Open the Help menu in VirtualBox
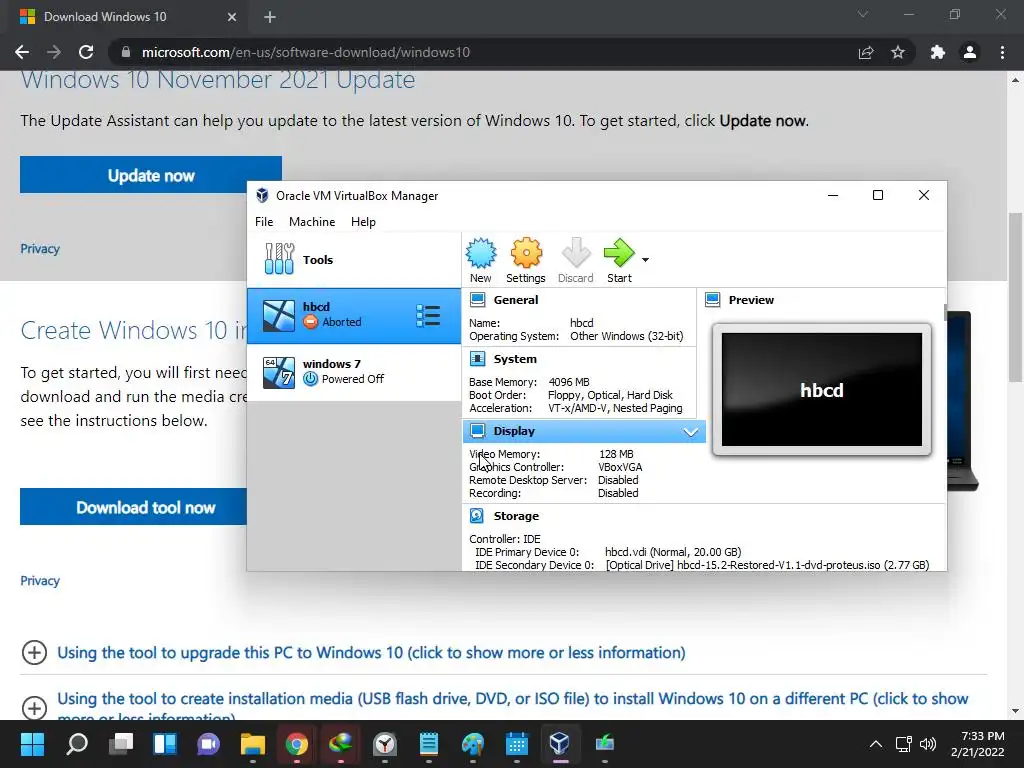The width and height of the screenshot is (1024, 768). coord(363,221)
